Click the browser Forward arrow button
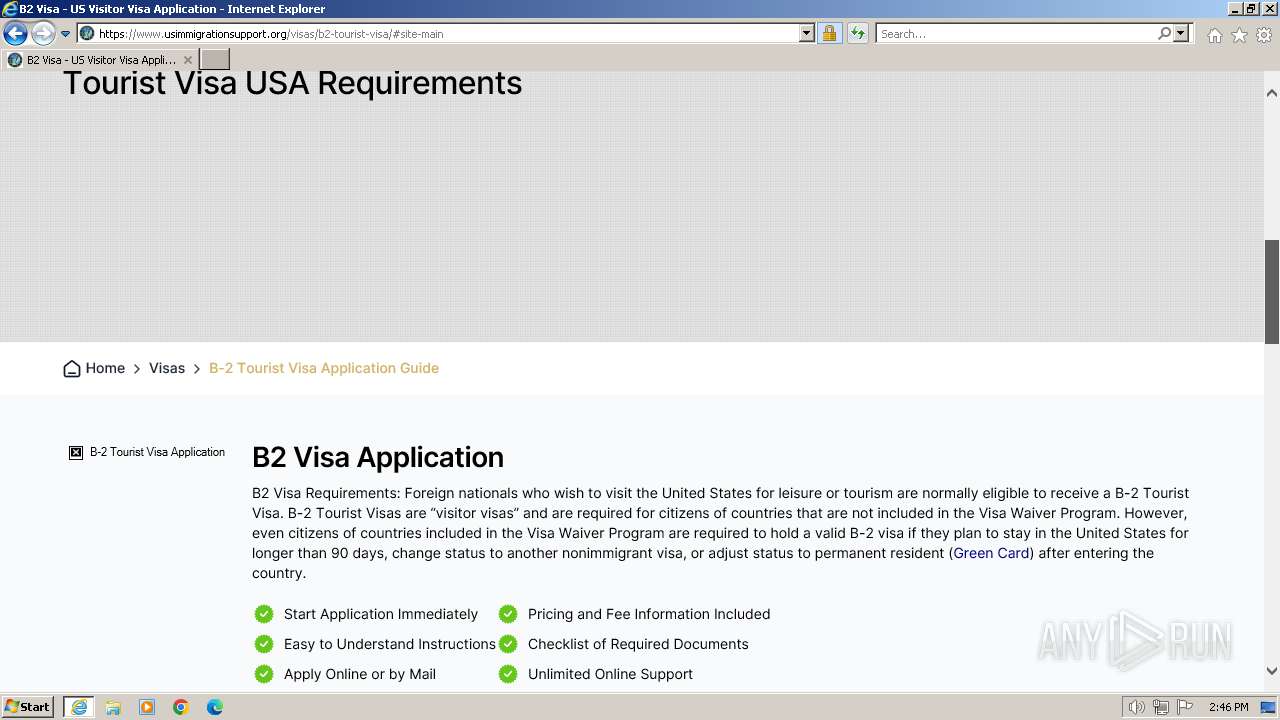Viewport: 1280px width, 720px height. click(x=43, y=34)
